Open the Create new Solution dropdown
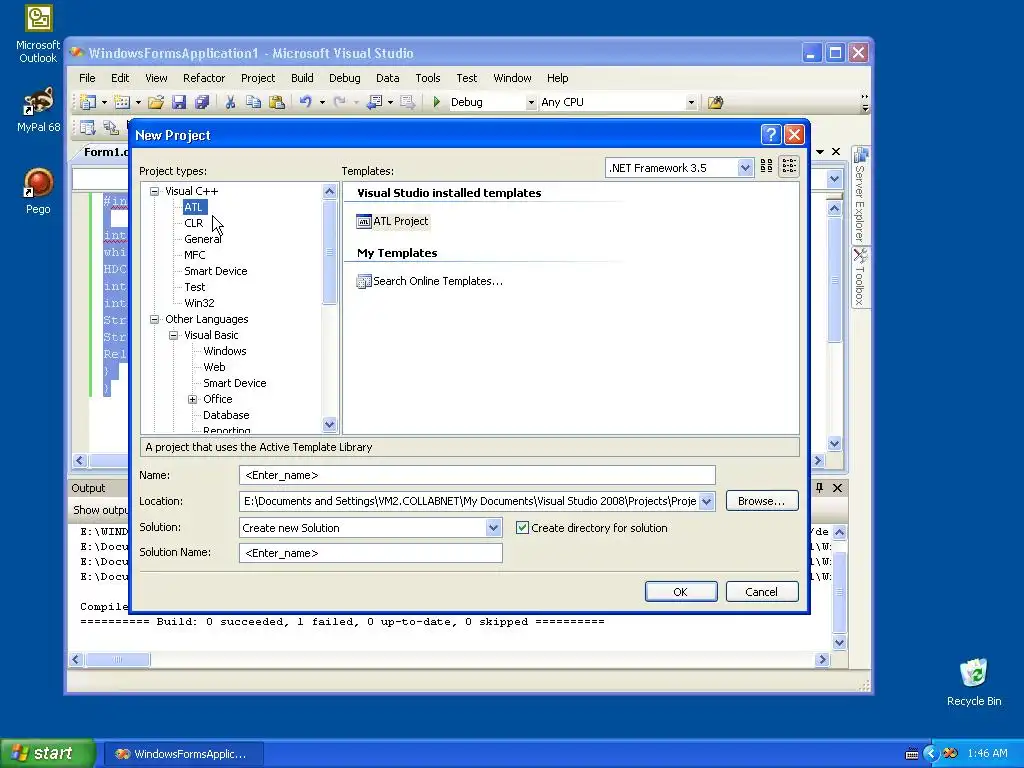This screenshot has width=1024, height=768. 494,528
